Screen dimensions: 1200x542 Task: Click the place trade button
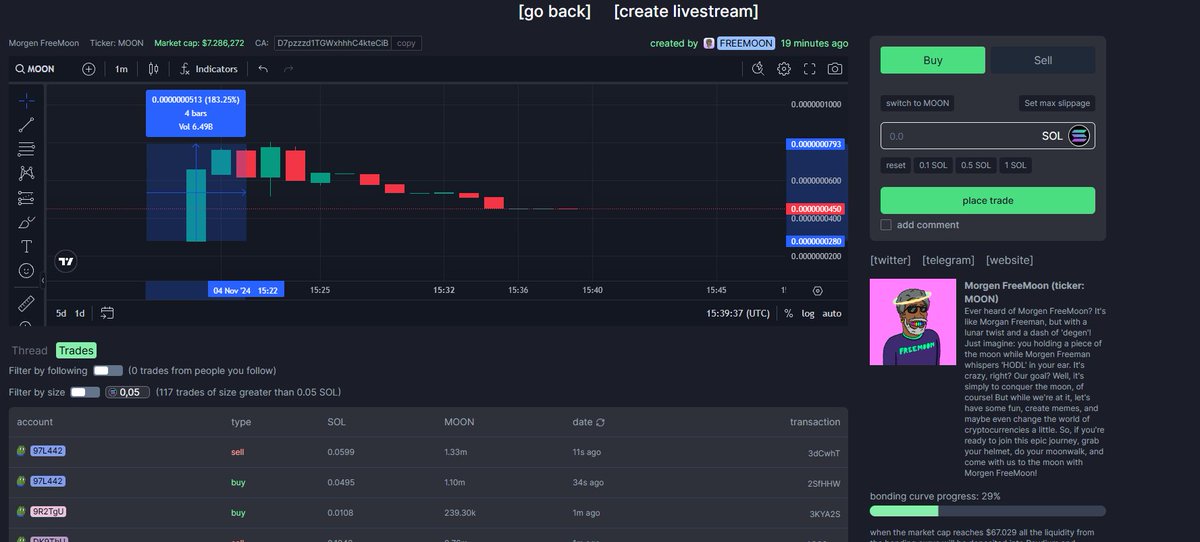[x=988, y=200]
